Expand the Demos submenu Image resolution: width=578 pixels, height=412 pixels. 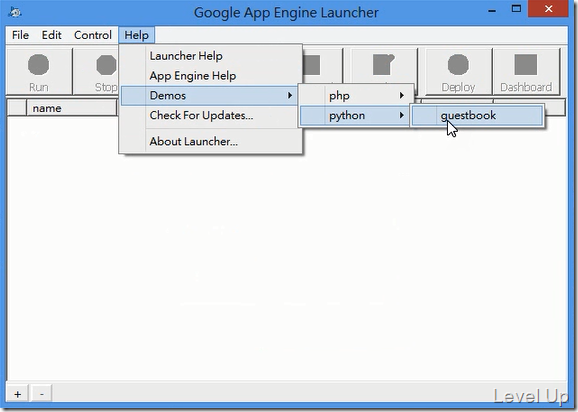209,96
